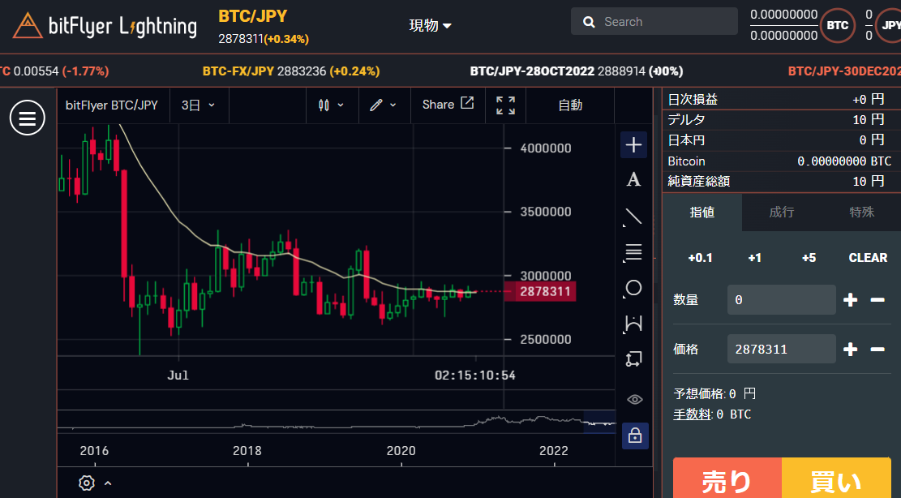Click the 自動 auto scale button

pos(570,105)
